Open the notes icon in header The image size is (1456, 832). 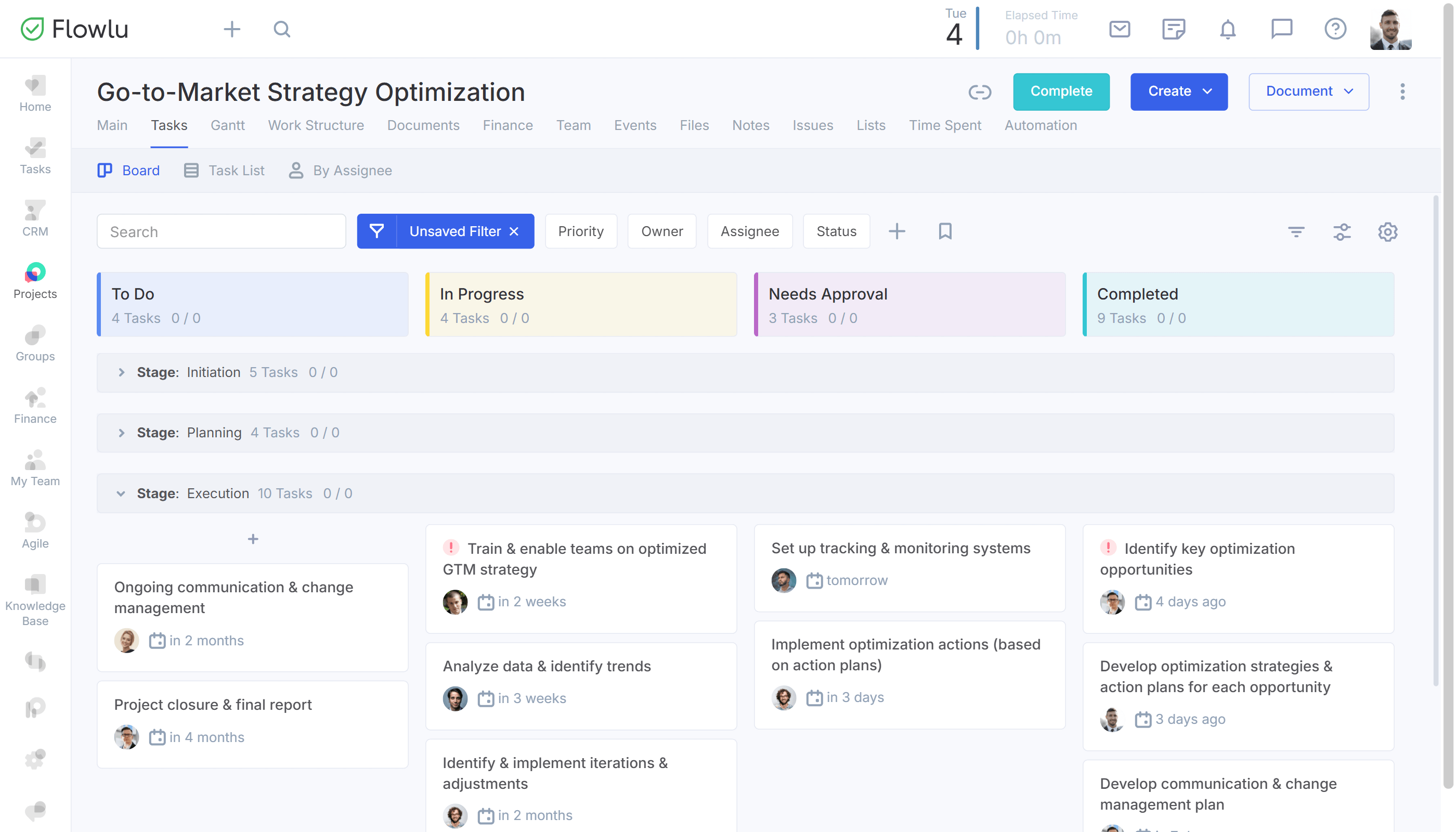1174,29
